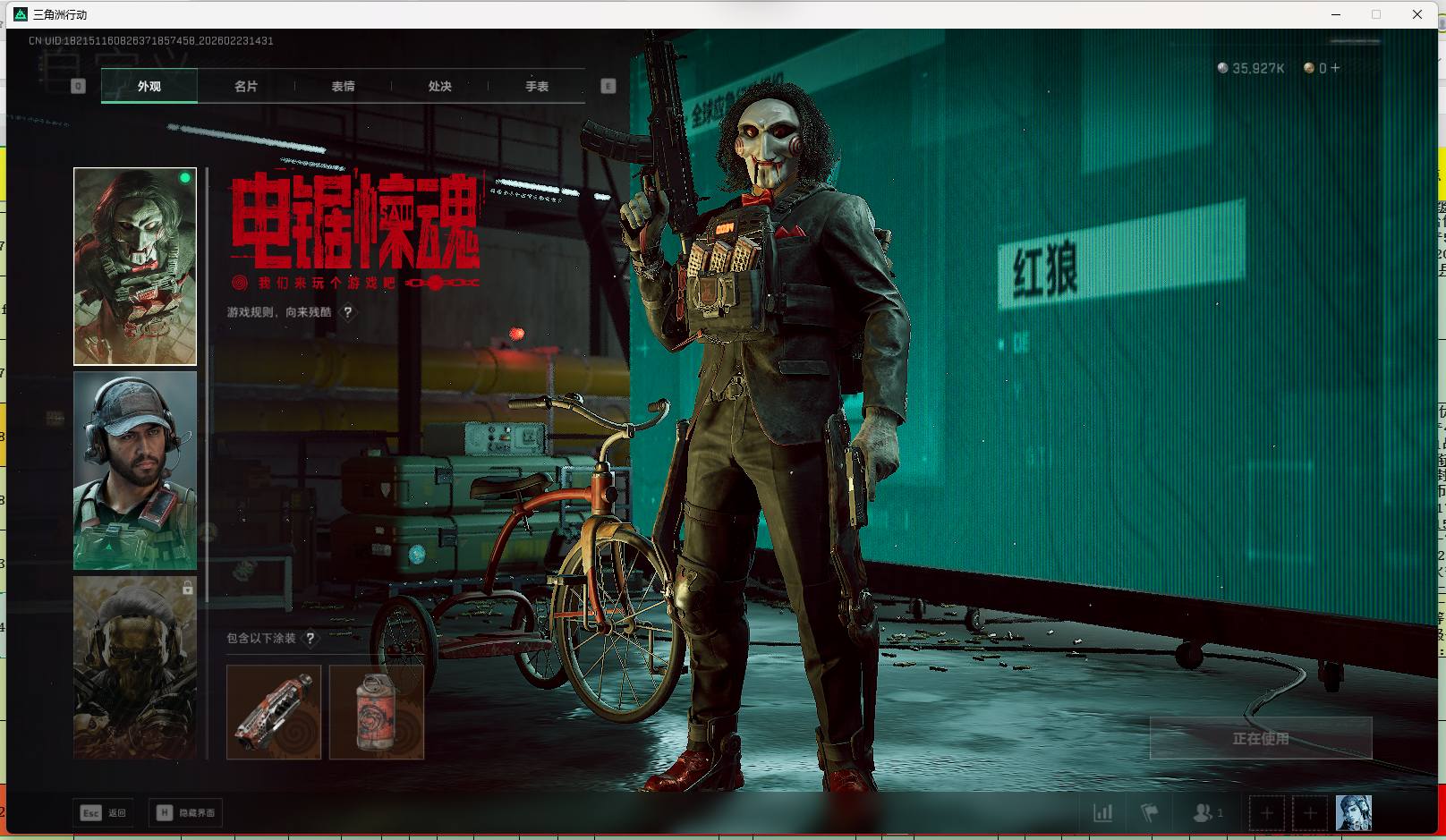
Task: Open the player avatar portrait
Action: tap(1353, 813)
